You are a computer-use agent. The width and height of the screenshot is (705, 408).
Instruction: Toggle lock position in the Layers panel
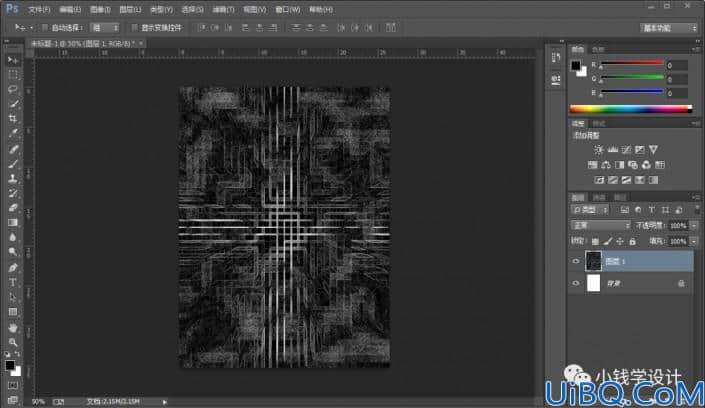620,242
